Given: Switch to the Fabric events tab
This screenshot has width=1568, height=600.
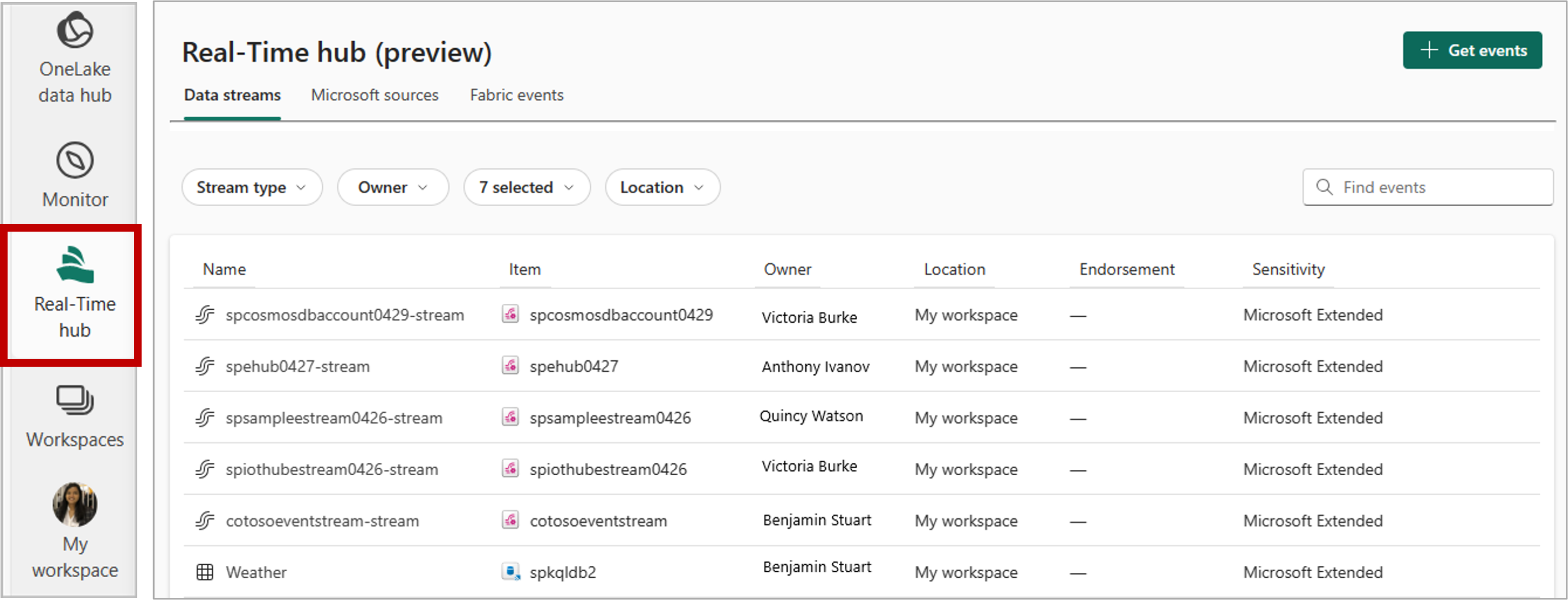Looking at the screenshot, I should point(516,95).
